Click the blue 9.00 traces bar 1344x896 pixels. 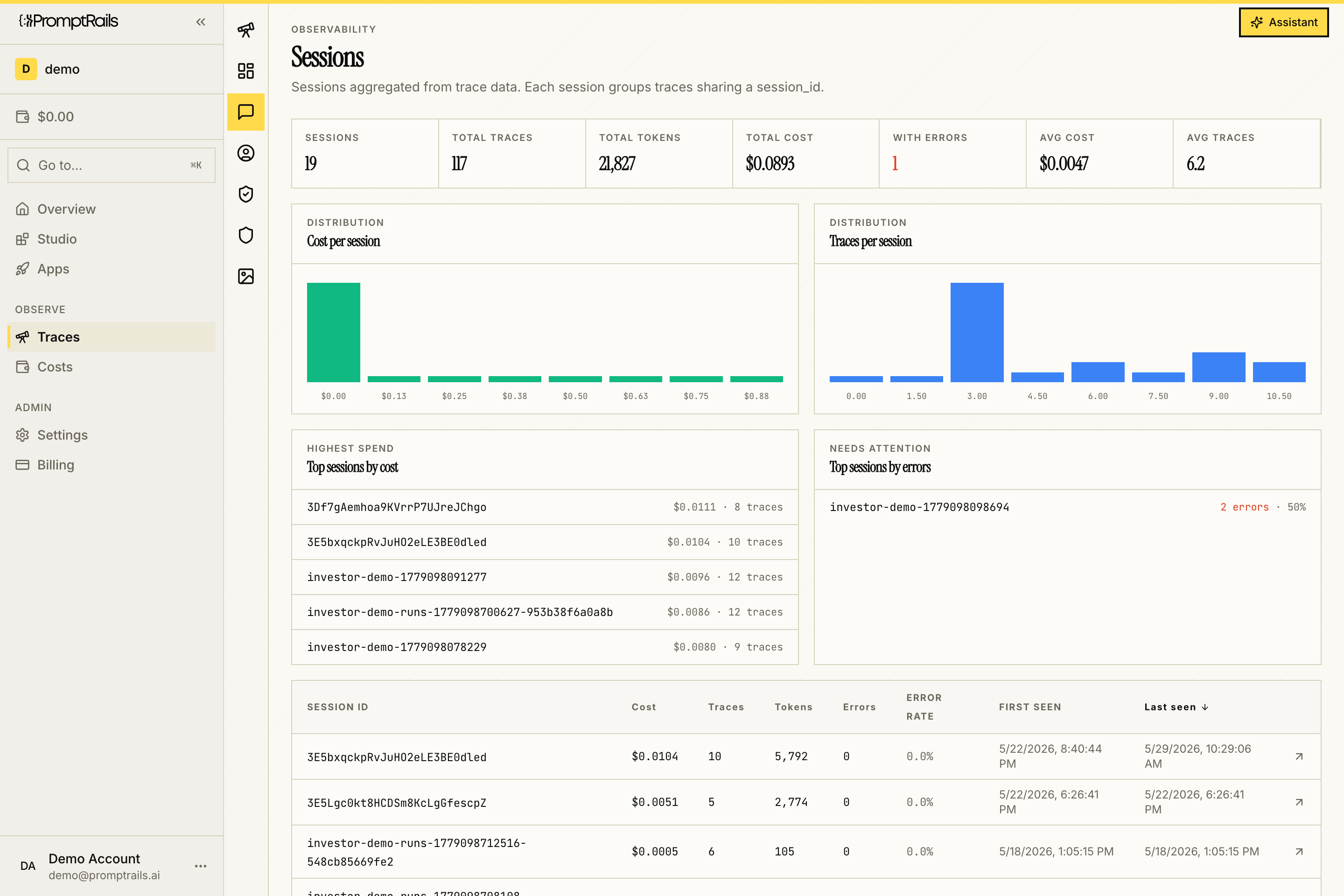coord(1218,367)
